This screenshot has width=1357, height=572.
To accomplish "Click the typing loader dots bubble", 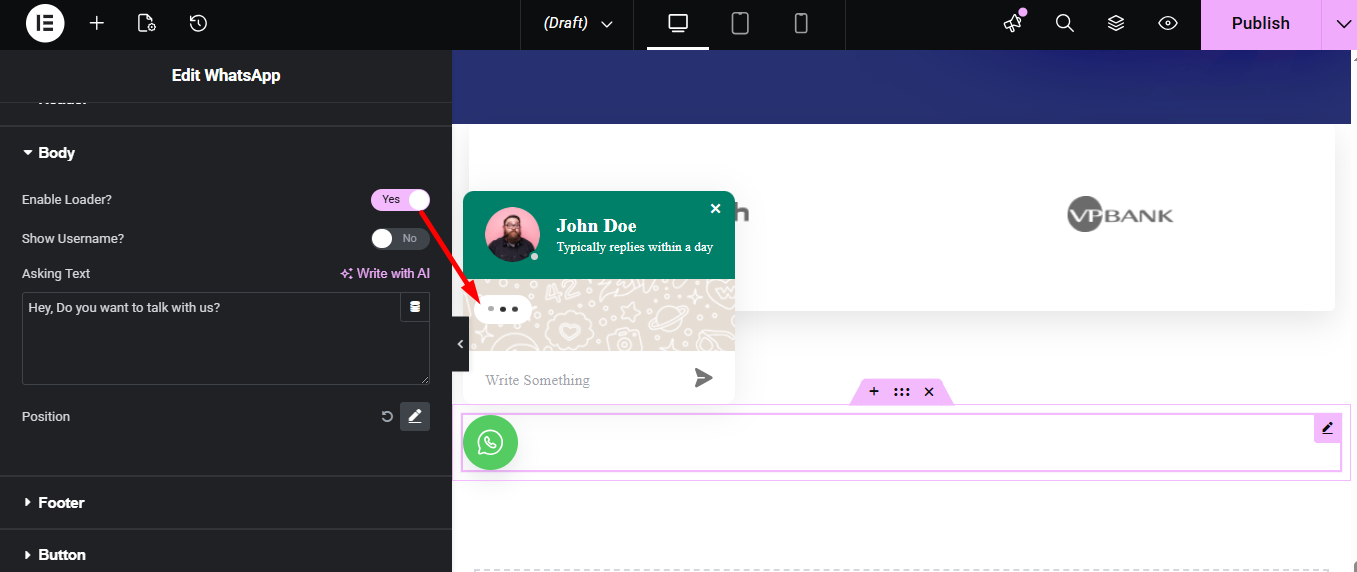I will 503,309.
